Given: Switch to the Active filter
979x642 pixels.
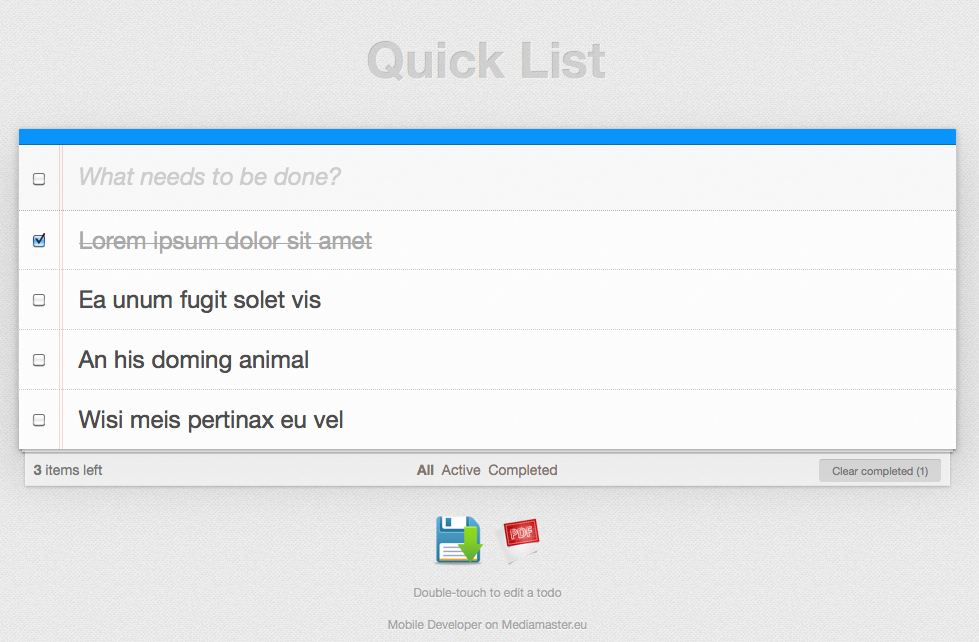Looking at the screenshot, I should (461, 470).
